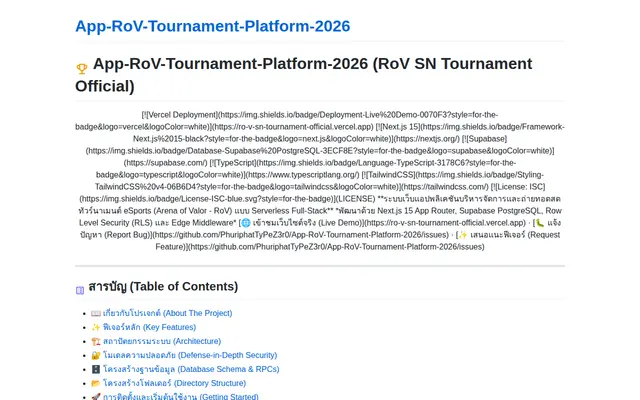Click the '[![Vercel Deployment]' badge markdown text

point(180,115)
